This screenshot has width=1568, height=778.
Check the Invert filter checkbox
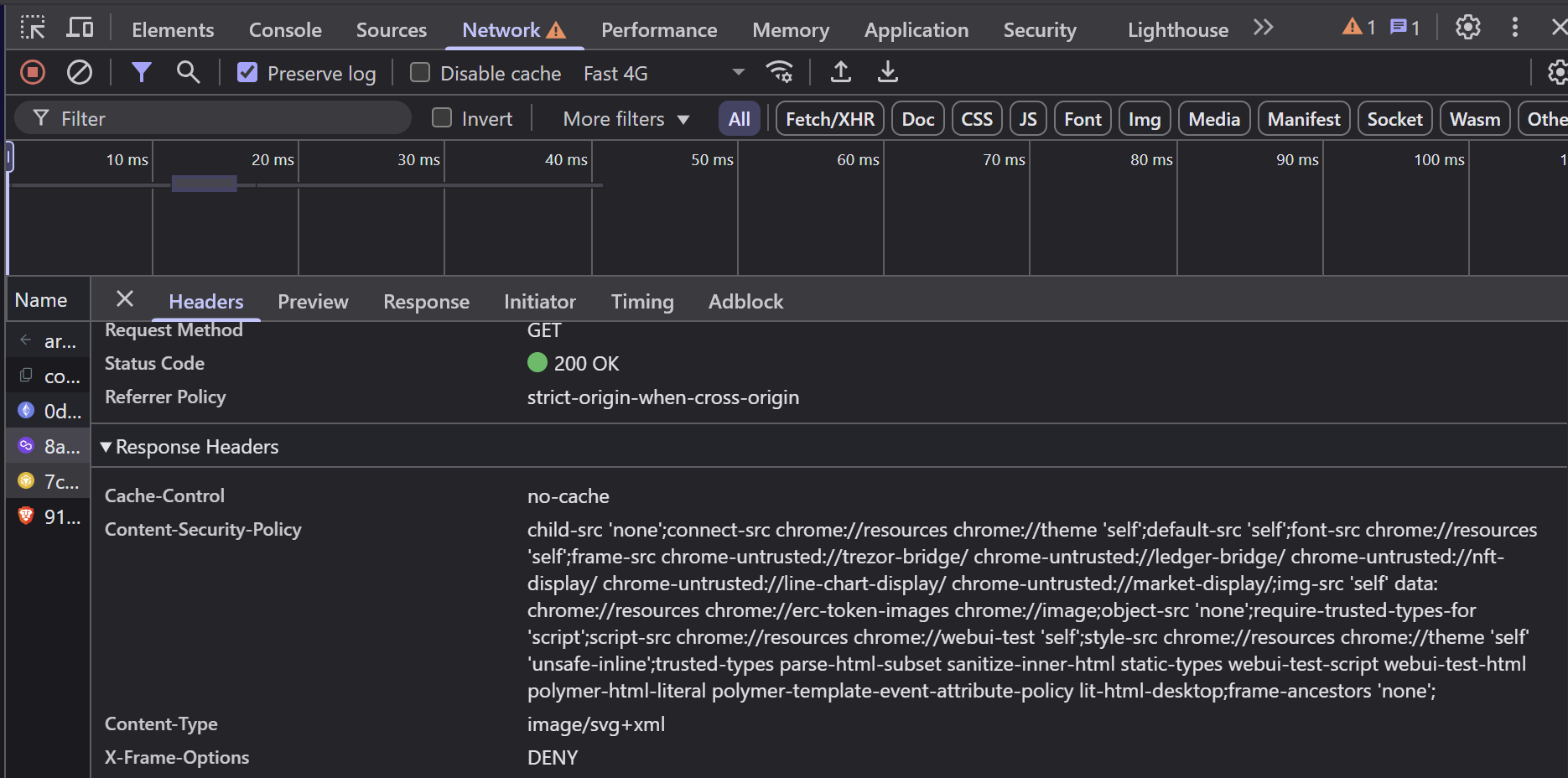click(x=442, y=118)
